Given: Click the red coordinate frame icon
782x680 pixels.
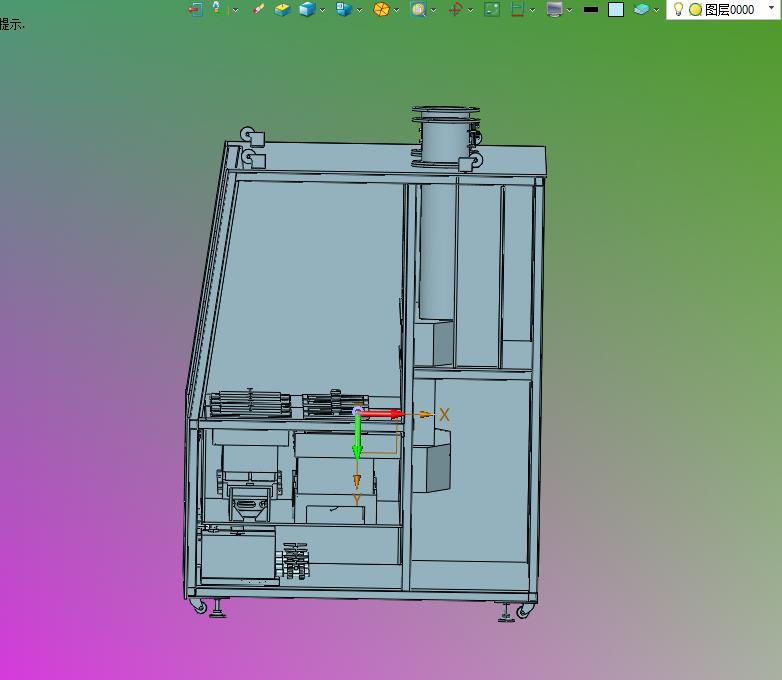Looking at the screenshot, I should [455, 9].
